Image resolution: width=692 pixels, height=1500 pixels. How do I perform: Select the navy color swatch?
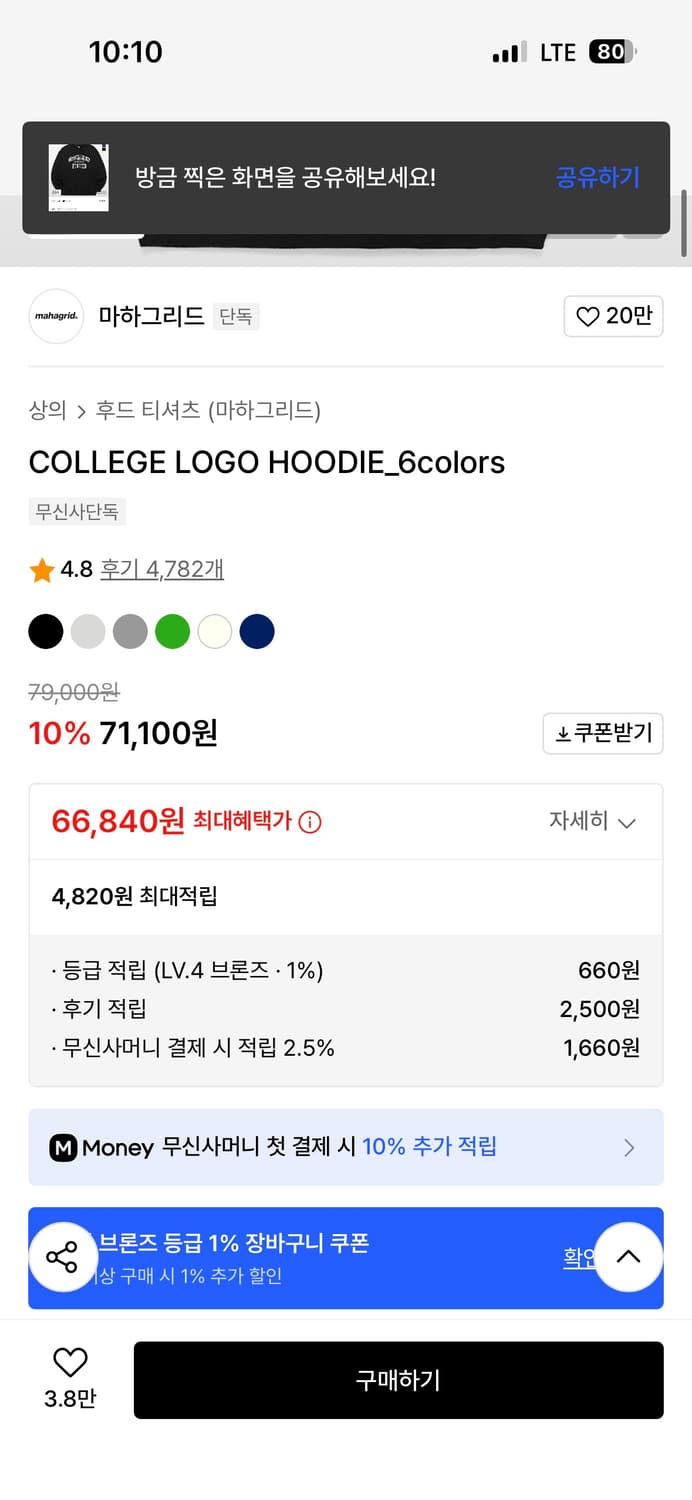click(257, 631)
